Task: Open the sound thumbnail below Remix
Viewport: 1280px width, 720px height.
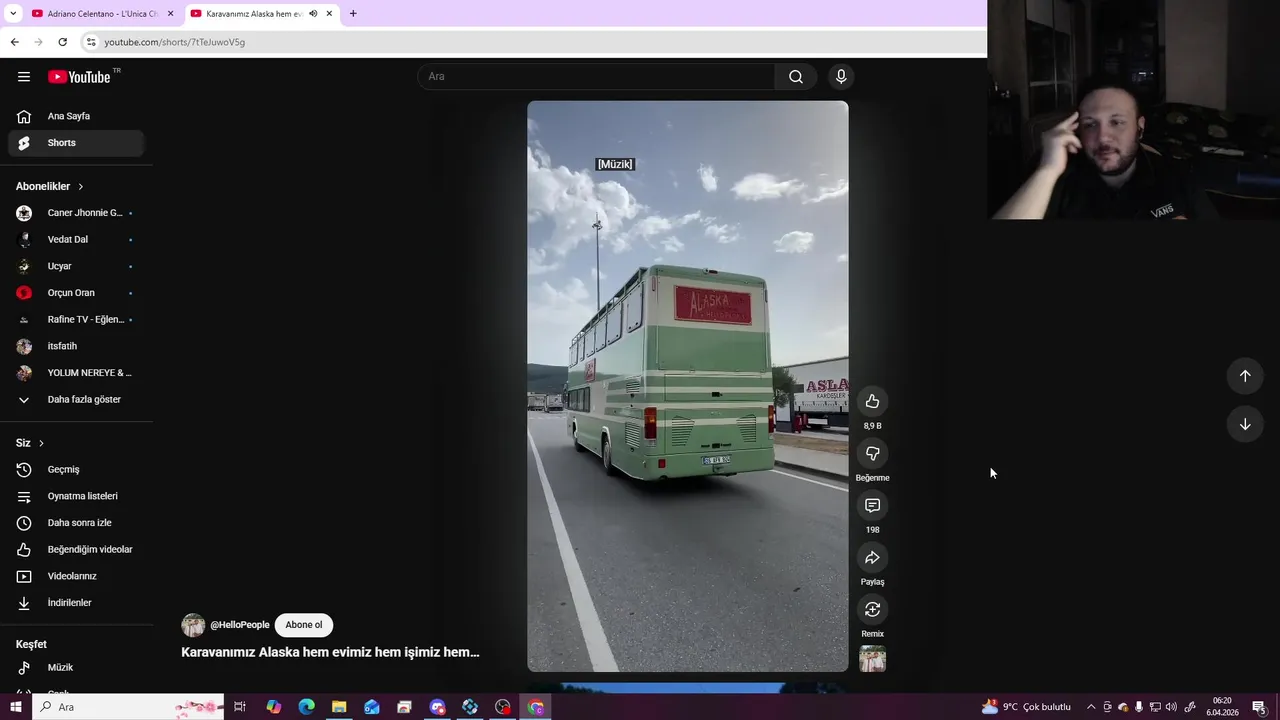Action: pyautogui.click(x=872, y=659)
